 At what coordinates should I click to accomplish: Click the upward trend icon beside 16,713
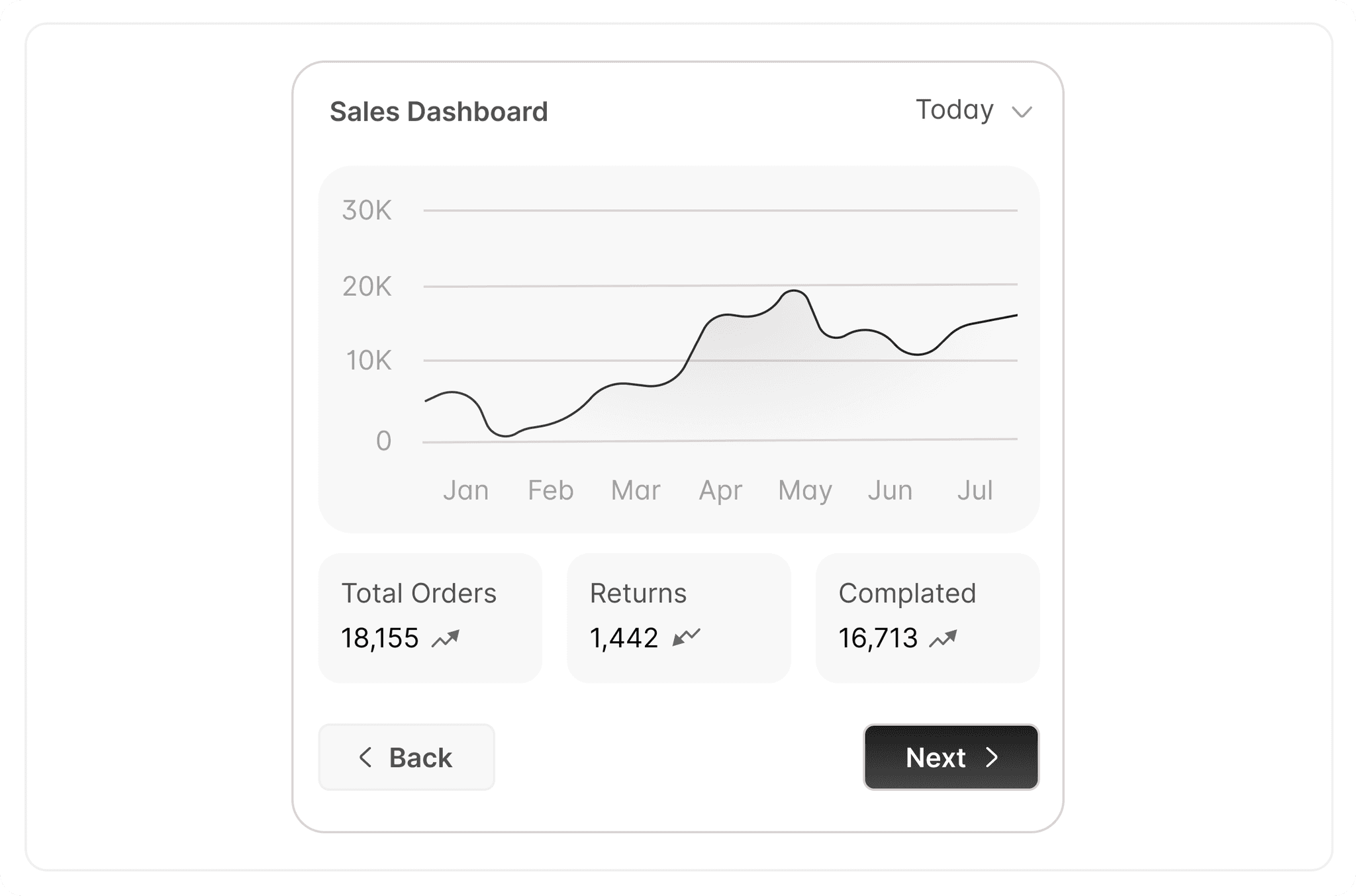tap(943, 639)
